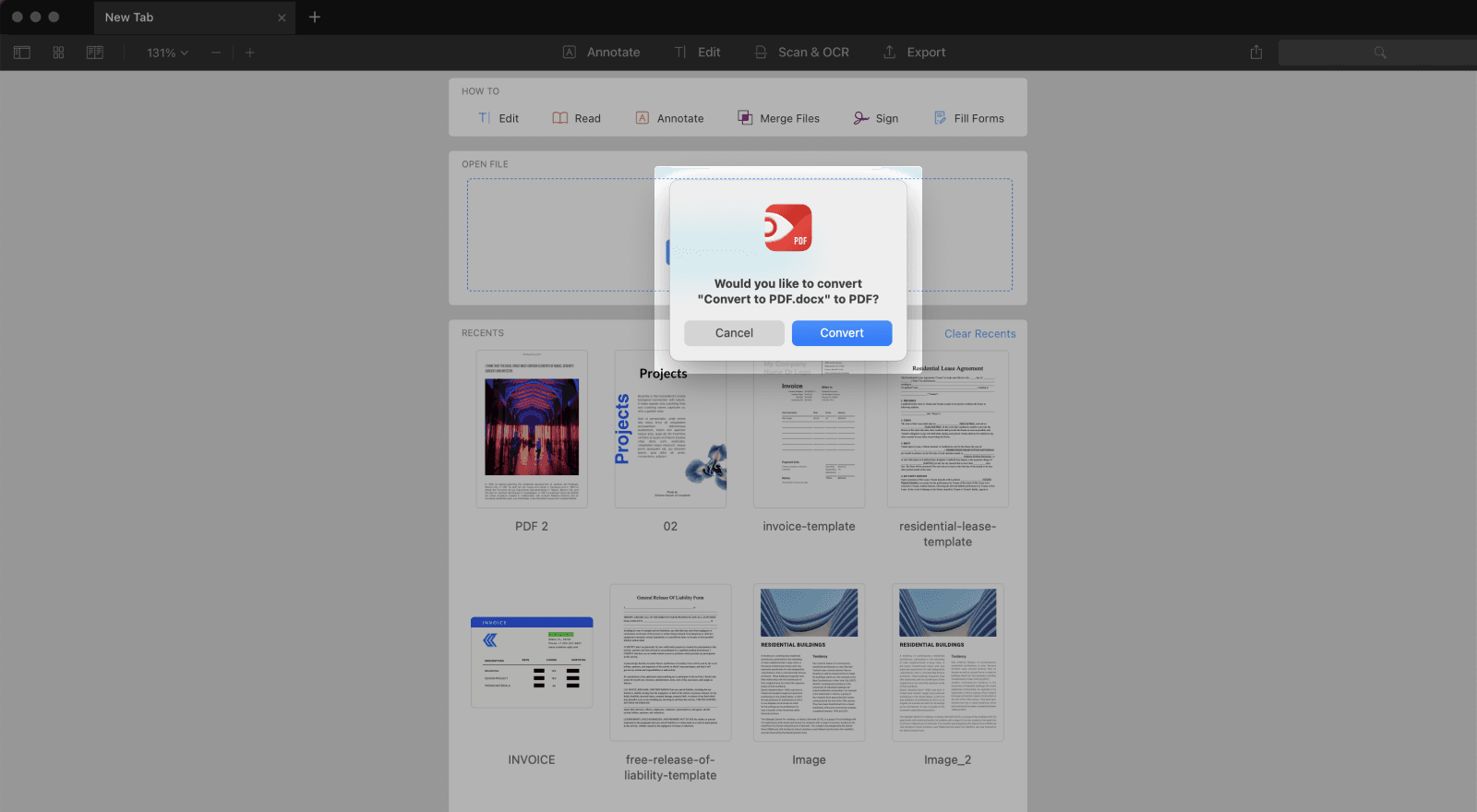Zoom out with the minus button
The image size is (1477, 812).
(x=216, y=53)
